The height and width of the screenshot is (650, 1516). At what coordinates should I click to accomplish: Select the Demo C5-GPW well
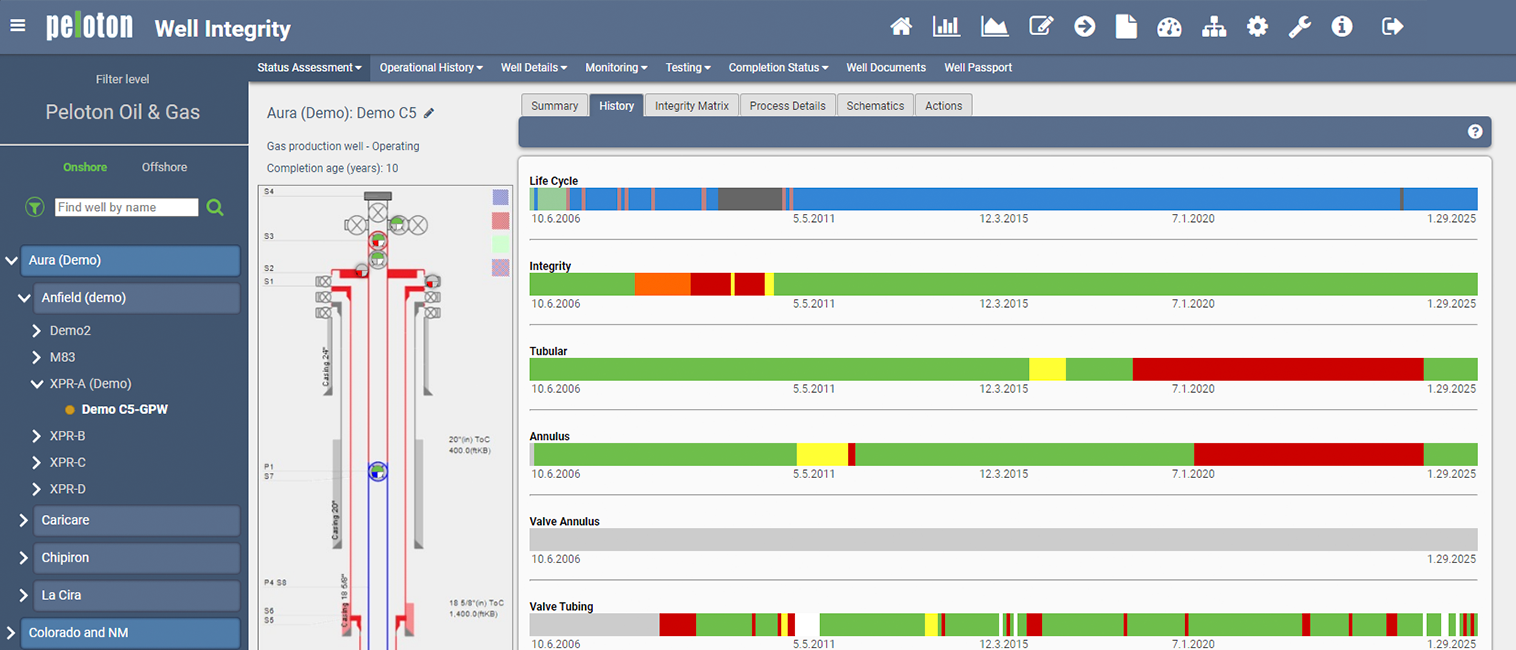(124, 409)
